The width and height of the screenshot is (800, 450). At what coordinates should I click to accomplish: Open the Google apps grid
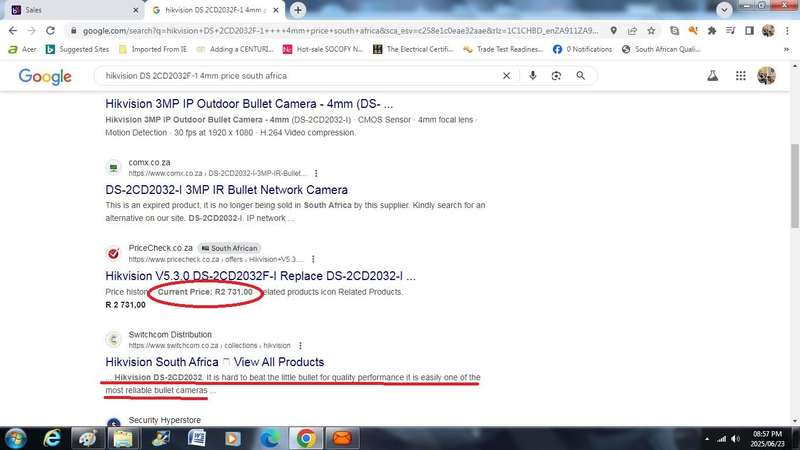tap(740, 76)
